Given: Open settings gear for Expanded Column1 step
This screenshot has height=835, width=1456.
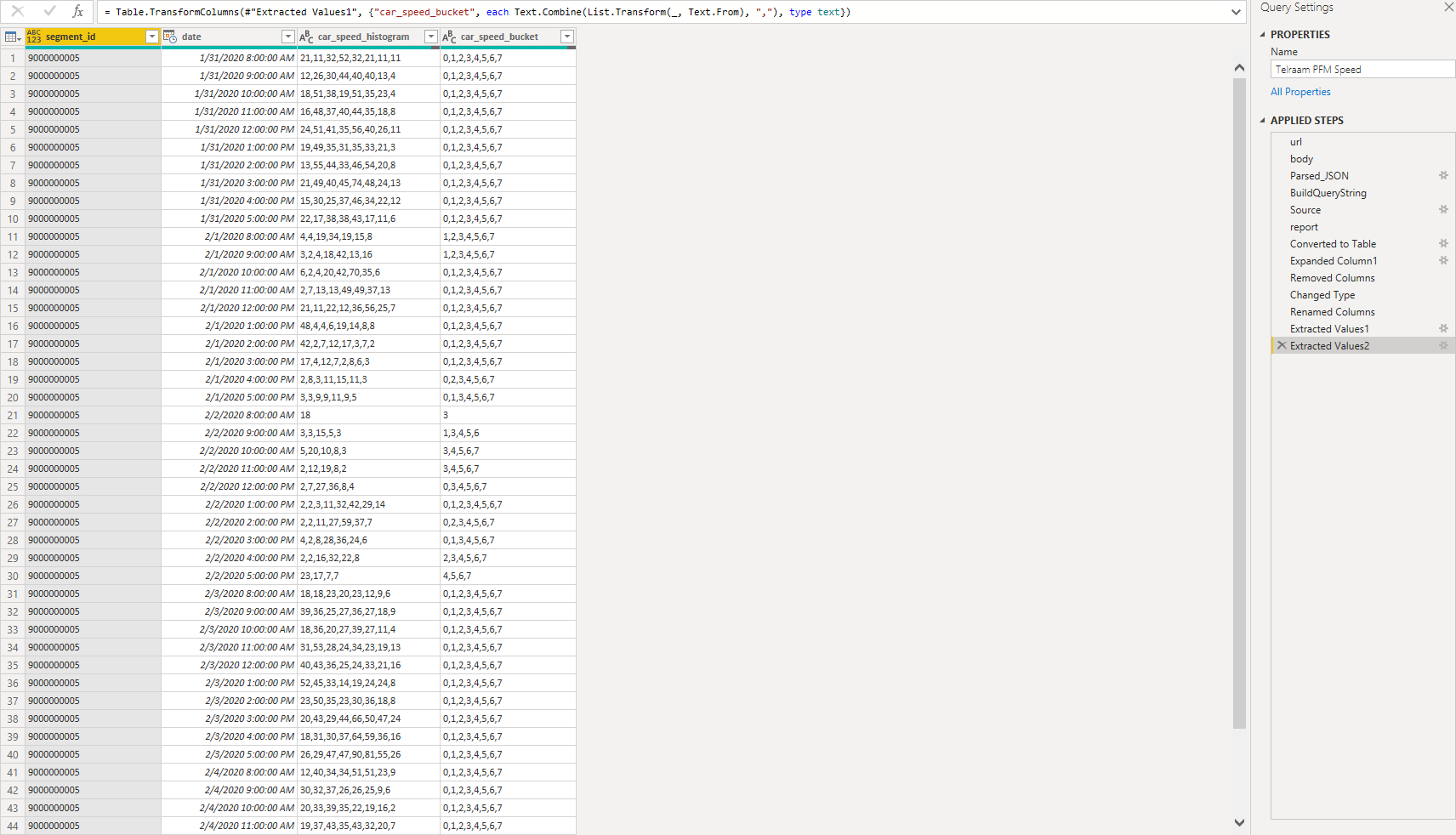Looking at the screenshot, I should [1443, 261].
